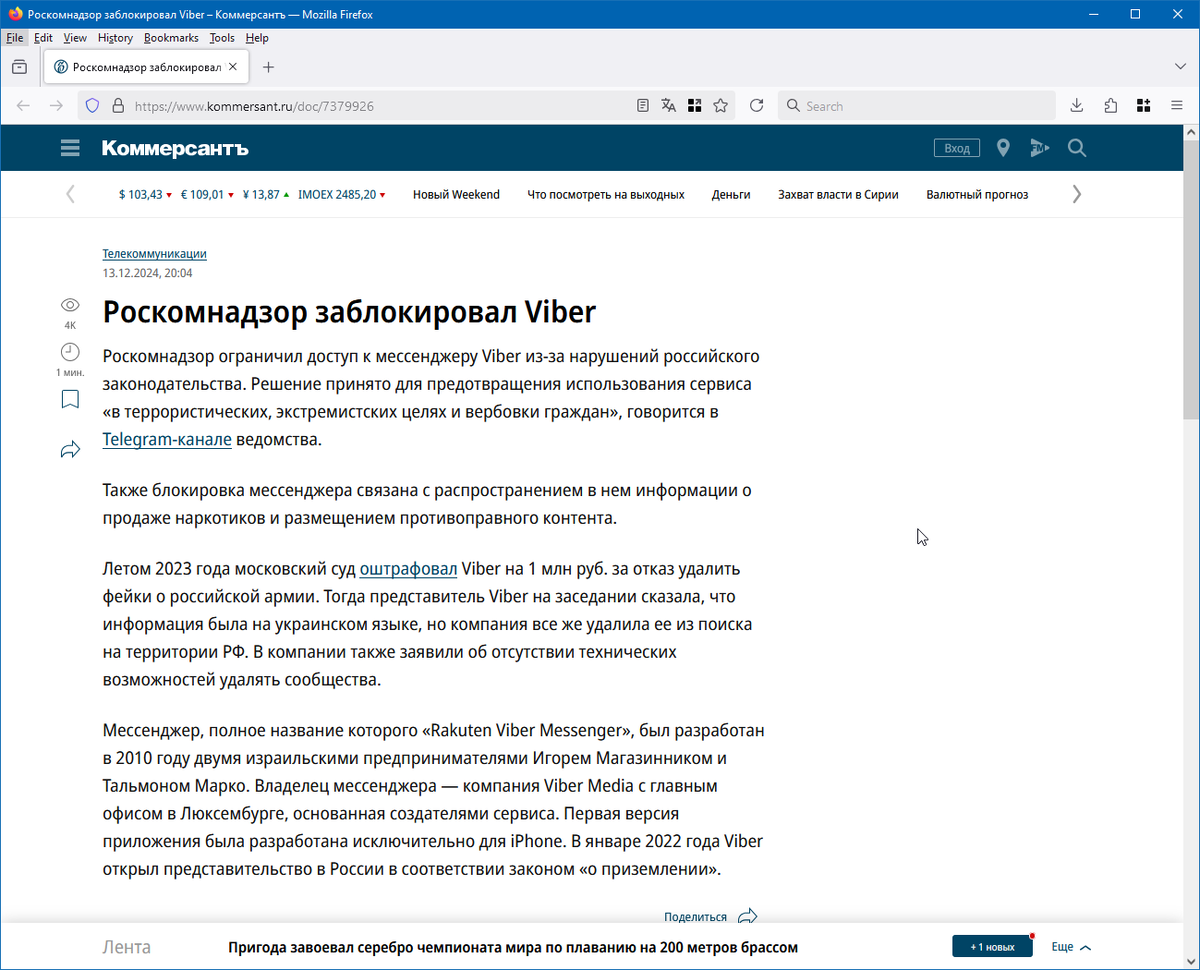Screen dimensions: 1200x970
Task: Open the File menu
Action: 15,38
